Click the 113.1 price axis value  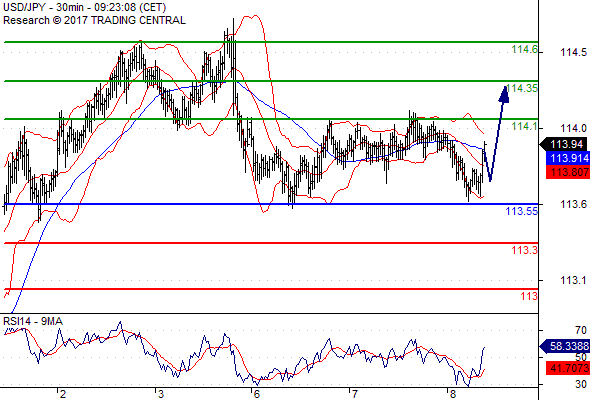coord(573,280)
